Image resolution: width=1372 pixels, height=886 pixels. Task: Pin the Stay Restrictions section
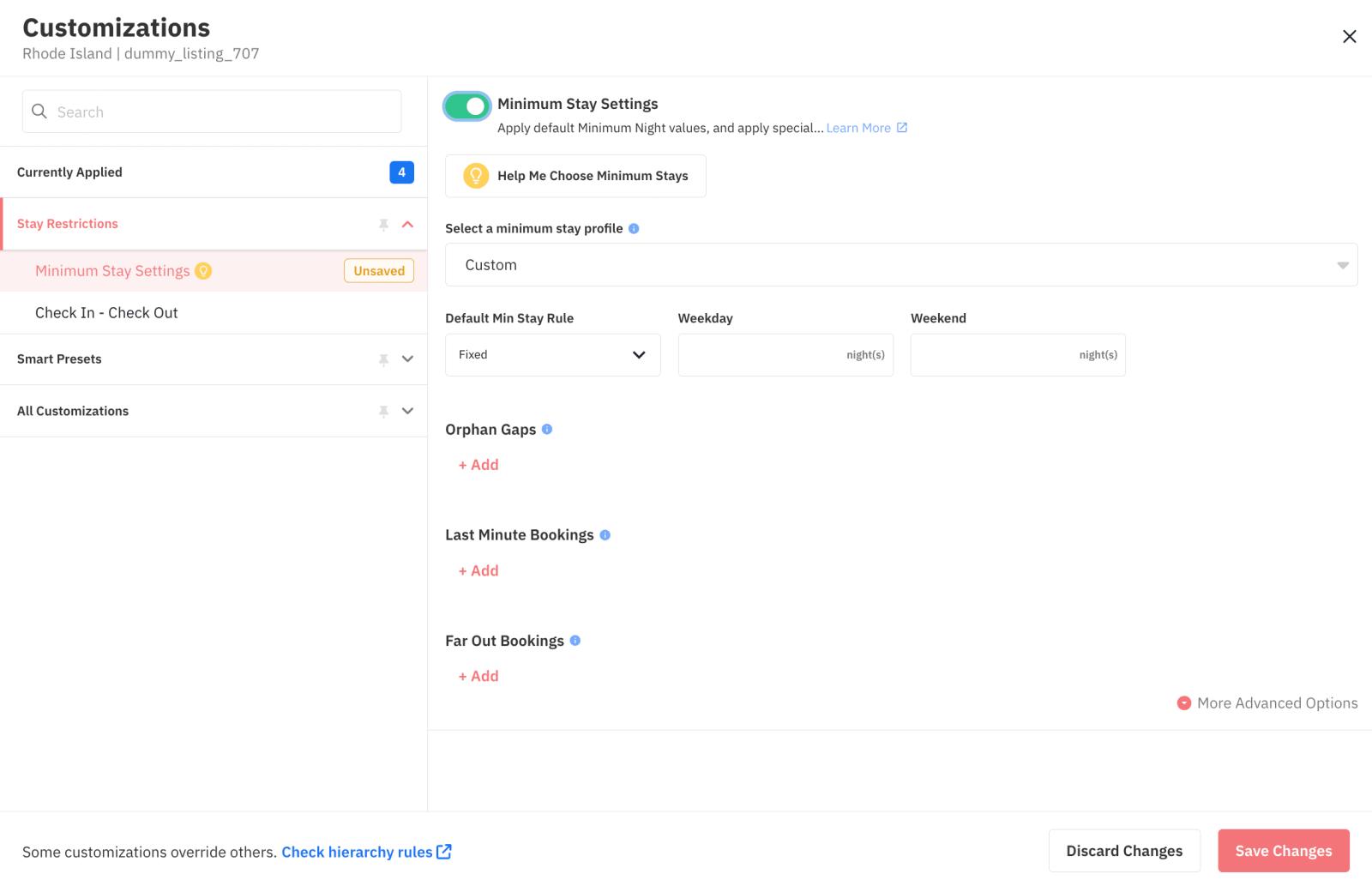click(383, 225)
